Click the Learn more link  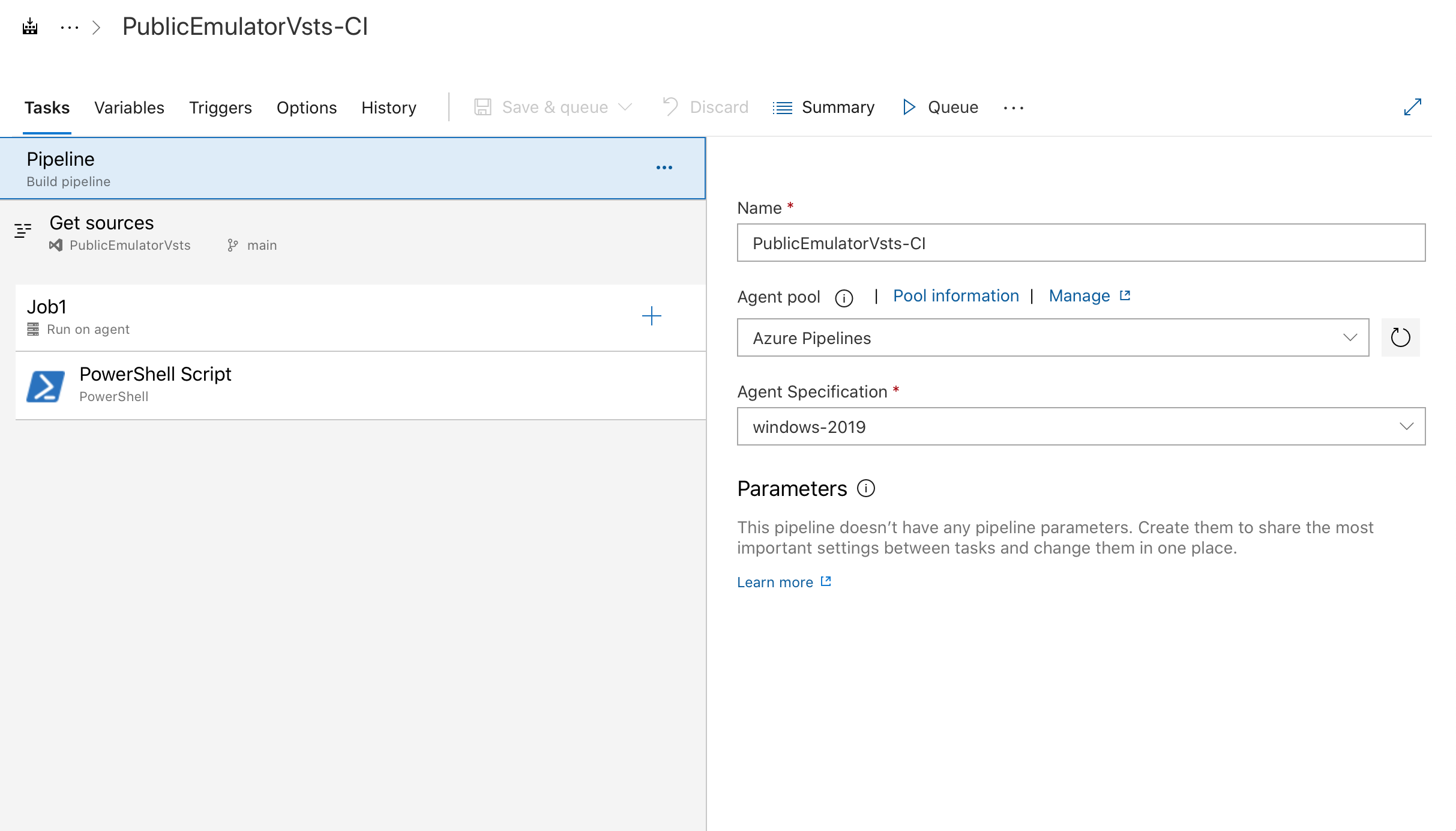[x=785, y=581]
